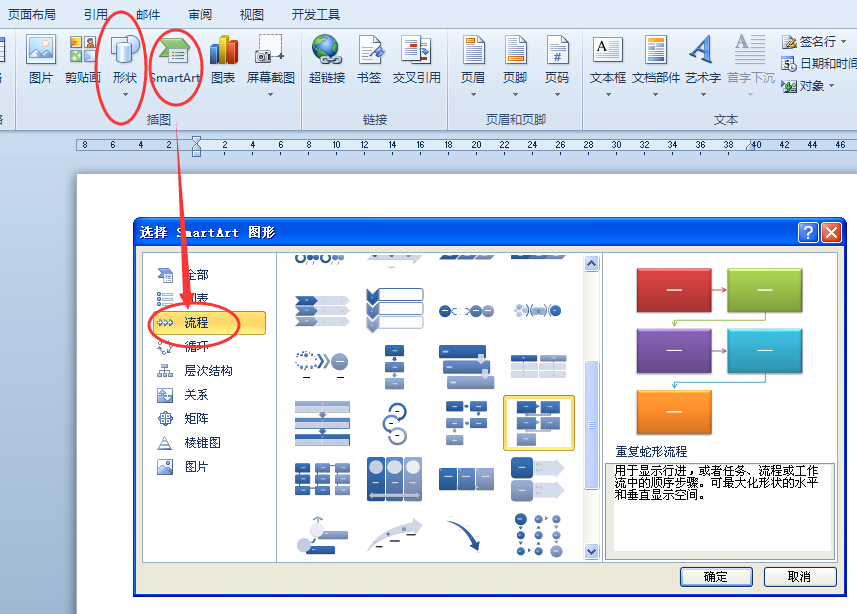Switch to the View (视图) tab
The width and height of the screenshot is (857, 614).
[x=252, y=15]
